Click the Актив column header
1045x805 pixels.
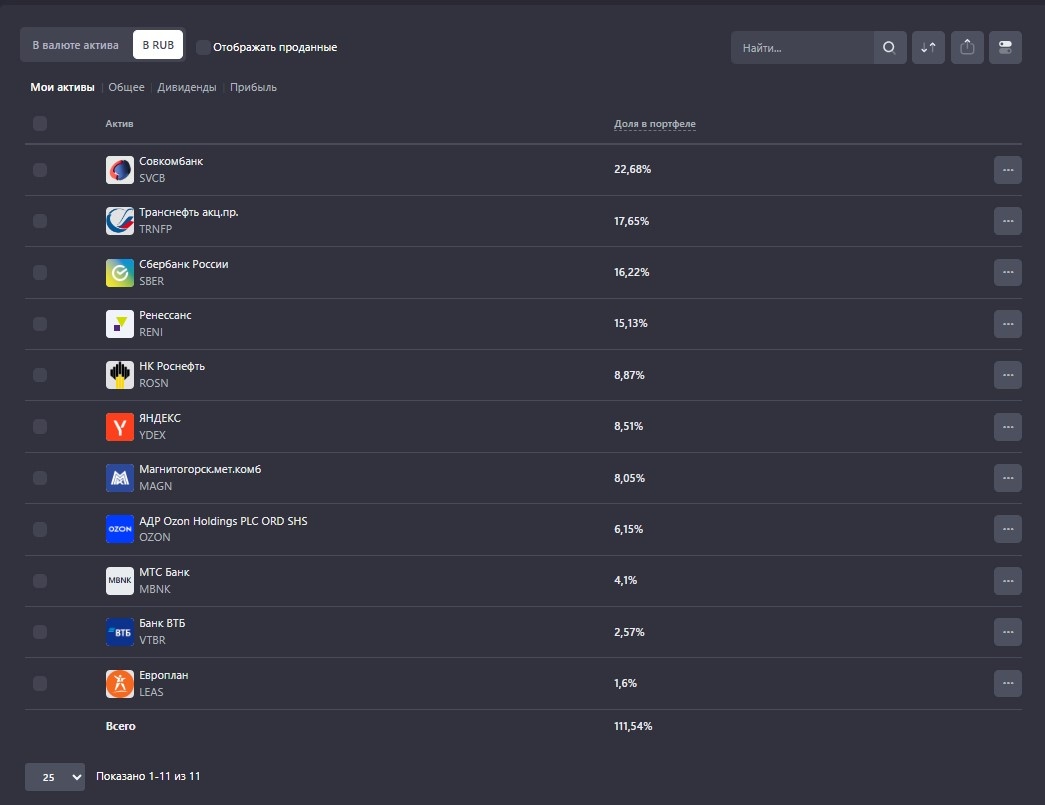[x=119, y=124]
